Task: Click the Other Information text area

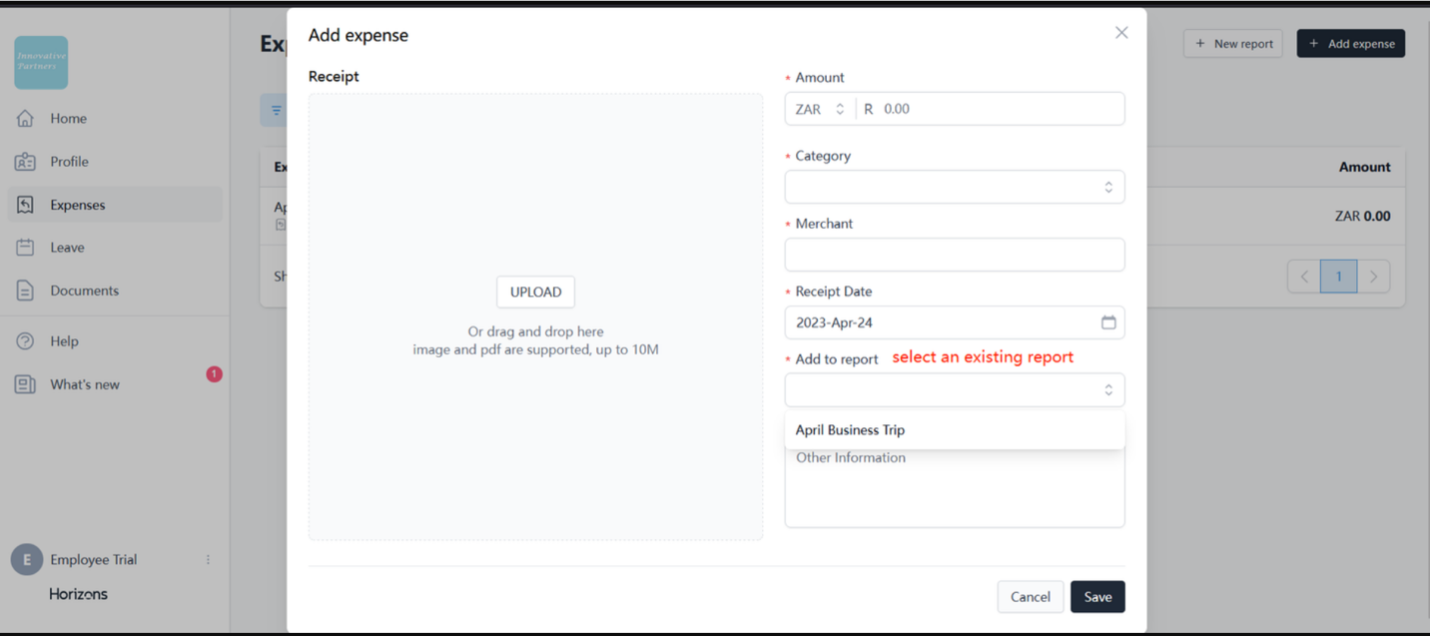Action: pos(954,490)
